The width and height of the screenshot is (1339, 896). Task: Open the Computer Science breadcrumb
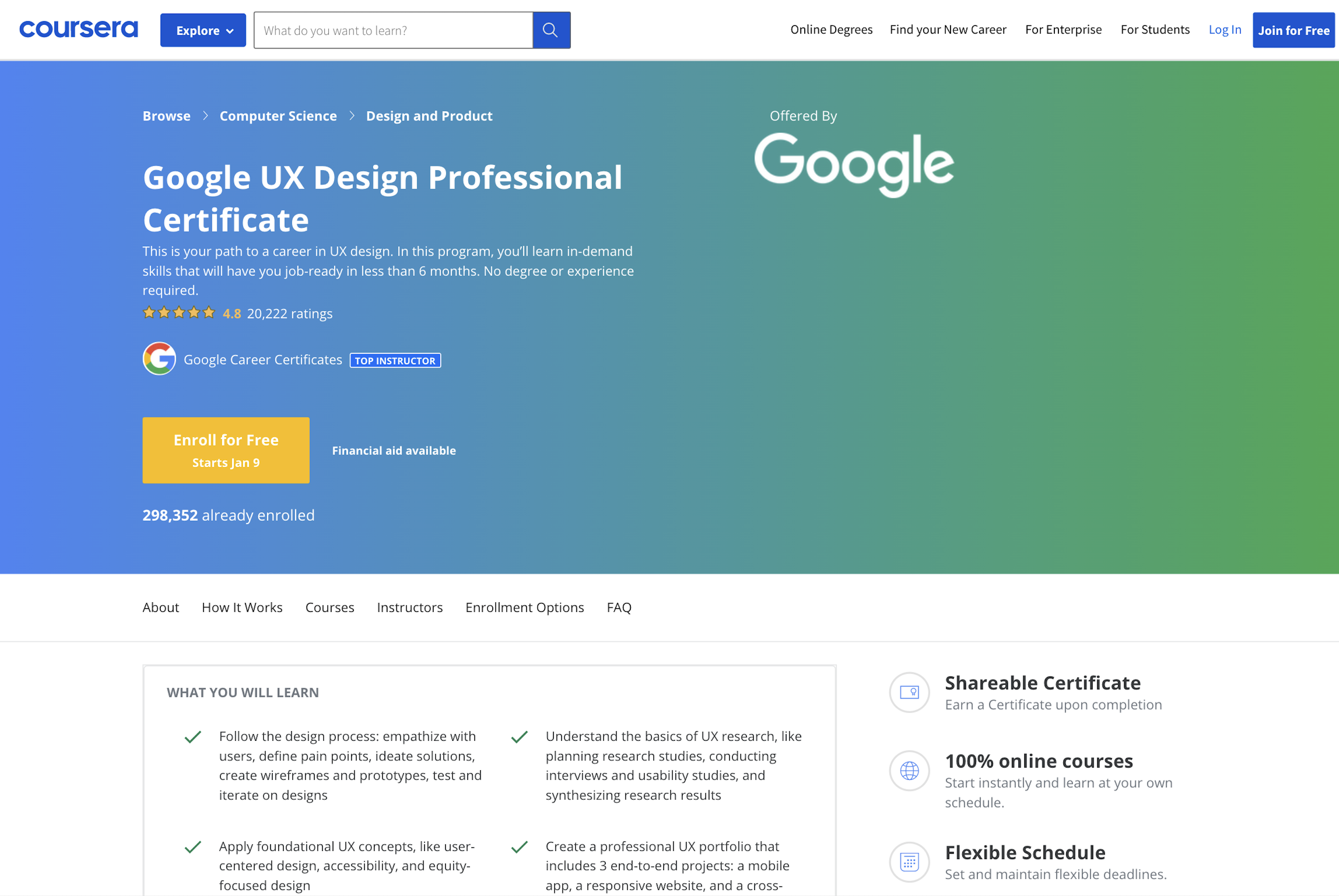coord(278,116)
